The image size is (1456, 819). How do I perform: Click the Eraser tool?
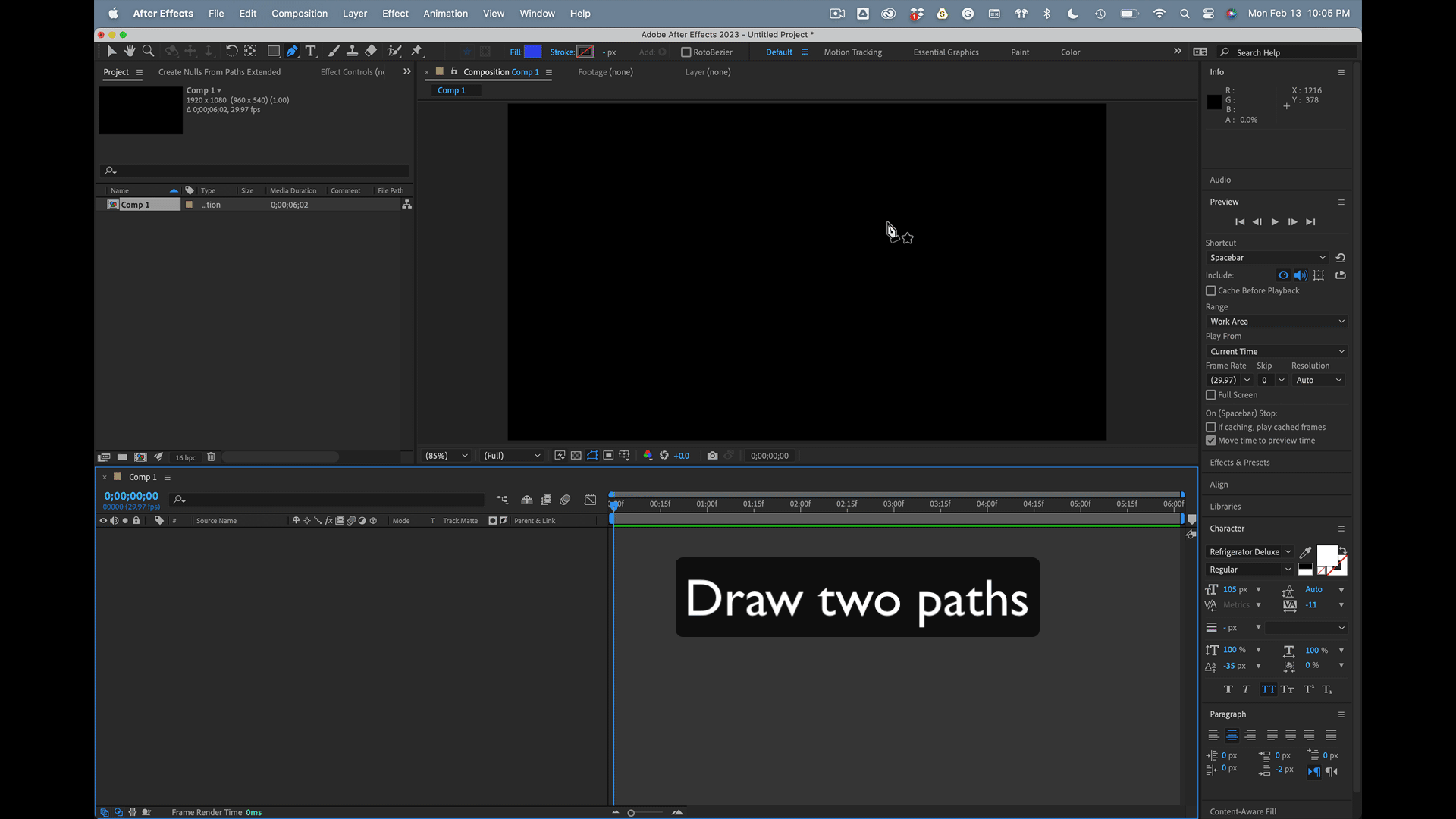click(x=371, y=51)
